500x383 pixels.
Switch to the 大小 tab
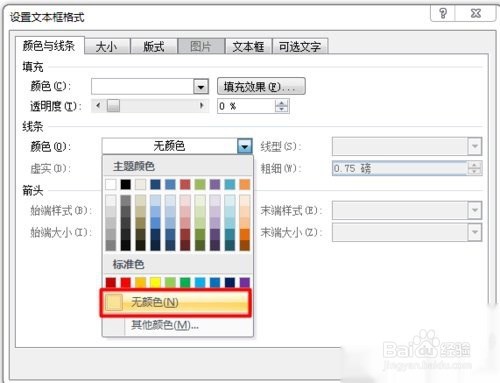107,46
